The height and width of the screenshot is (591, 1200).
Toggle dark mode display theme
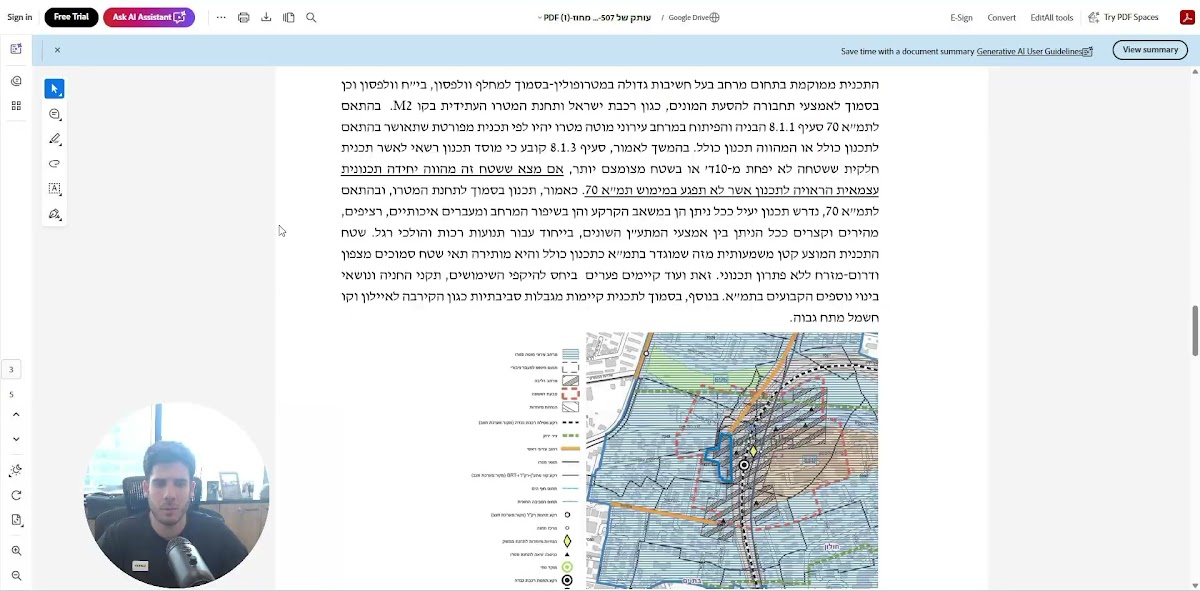[x=16, y=470]
